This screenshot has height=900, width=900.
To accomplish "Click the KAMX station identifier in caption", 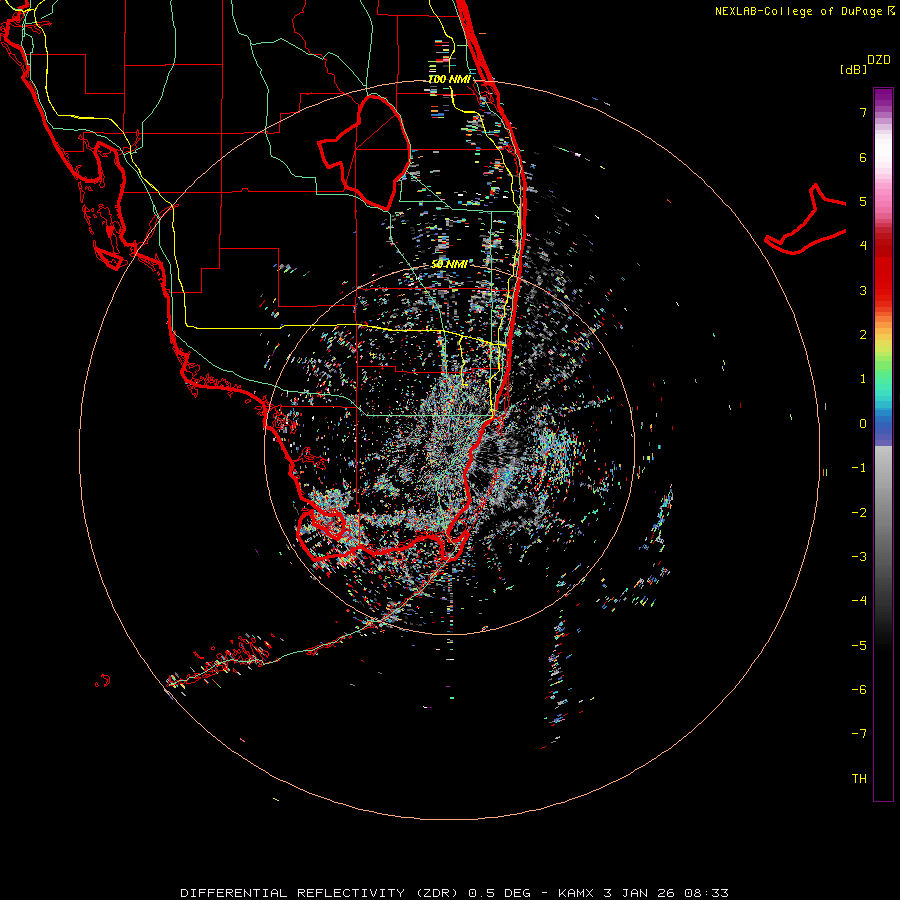I will pyautogui.click(x=577, y=893).
